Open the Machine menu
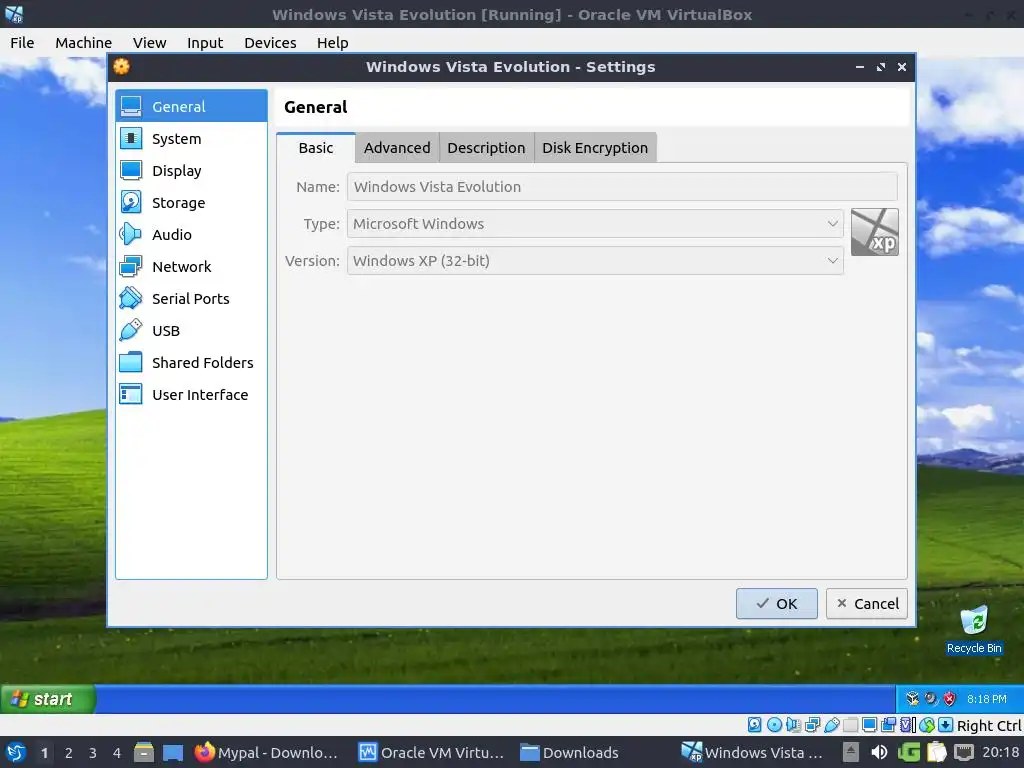1024x768 pixels. pos(84,42)
